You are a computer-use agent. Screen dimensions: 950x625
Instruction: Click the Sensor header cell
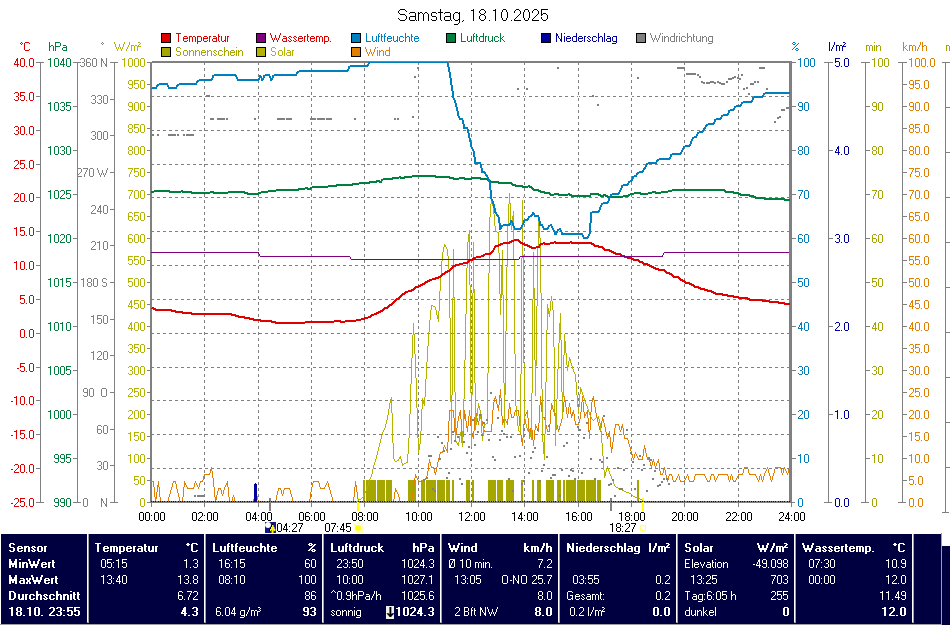(27, 548)
